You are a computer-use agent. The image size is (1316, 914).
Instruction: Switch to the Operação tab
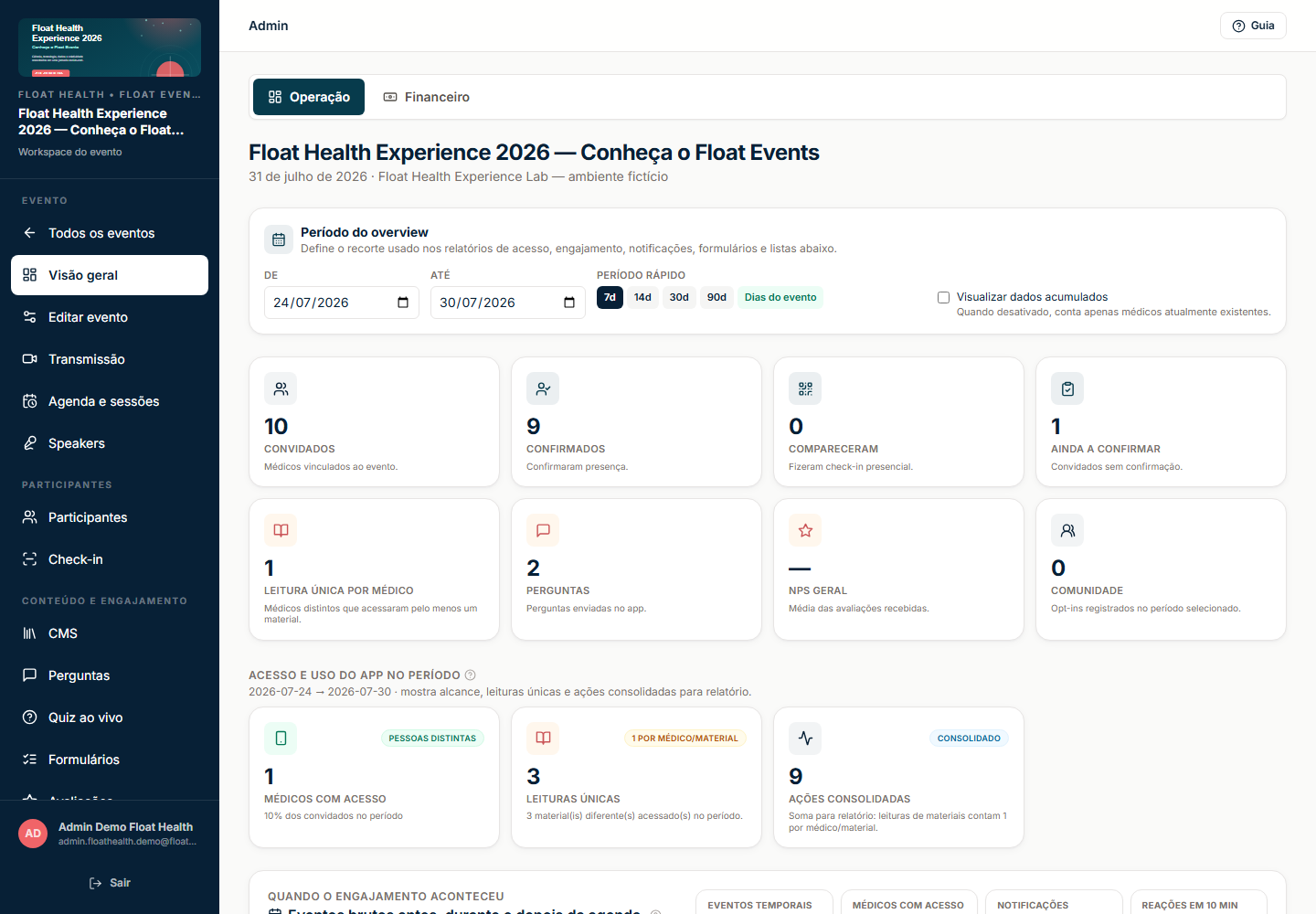click(309, 97)
